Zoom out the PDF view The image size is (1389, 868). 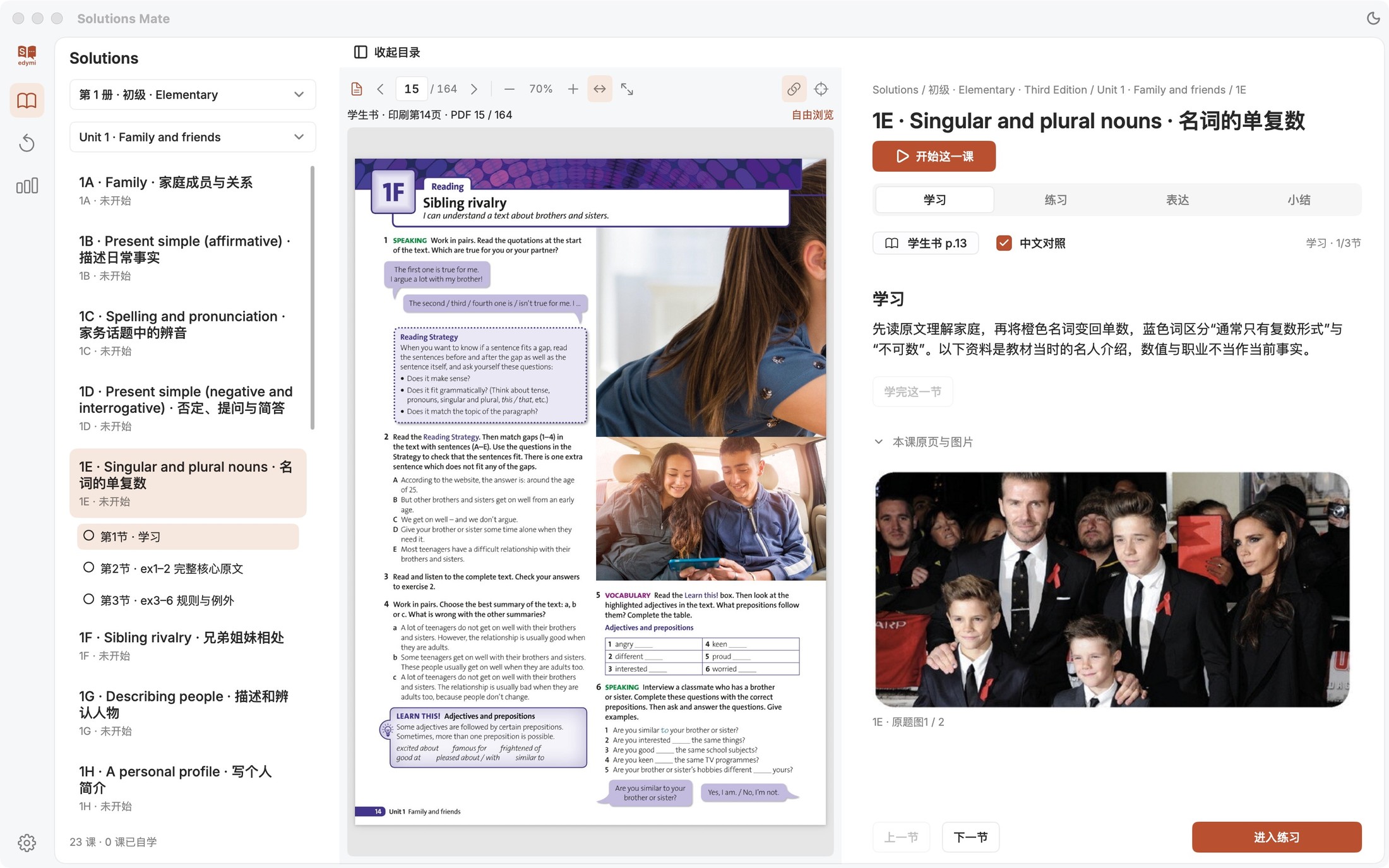509,89
